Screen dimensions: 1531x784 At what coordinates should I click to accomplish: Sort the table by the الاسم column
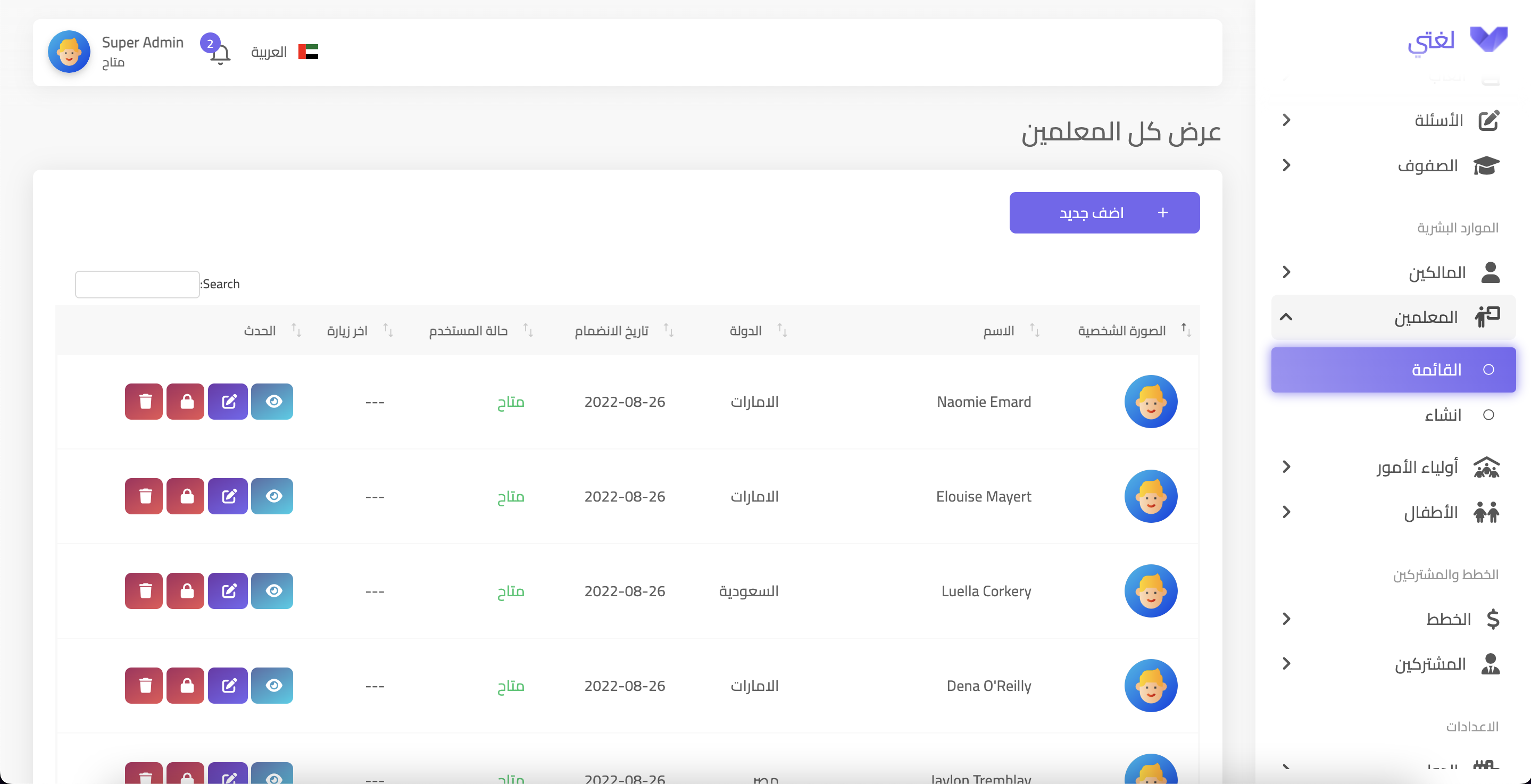coord(999,330)
